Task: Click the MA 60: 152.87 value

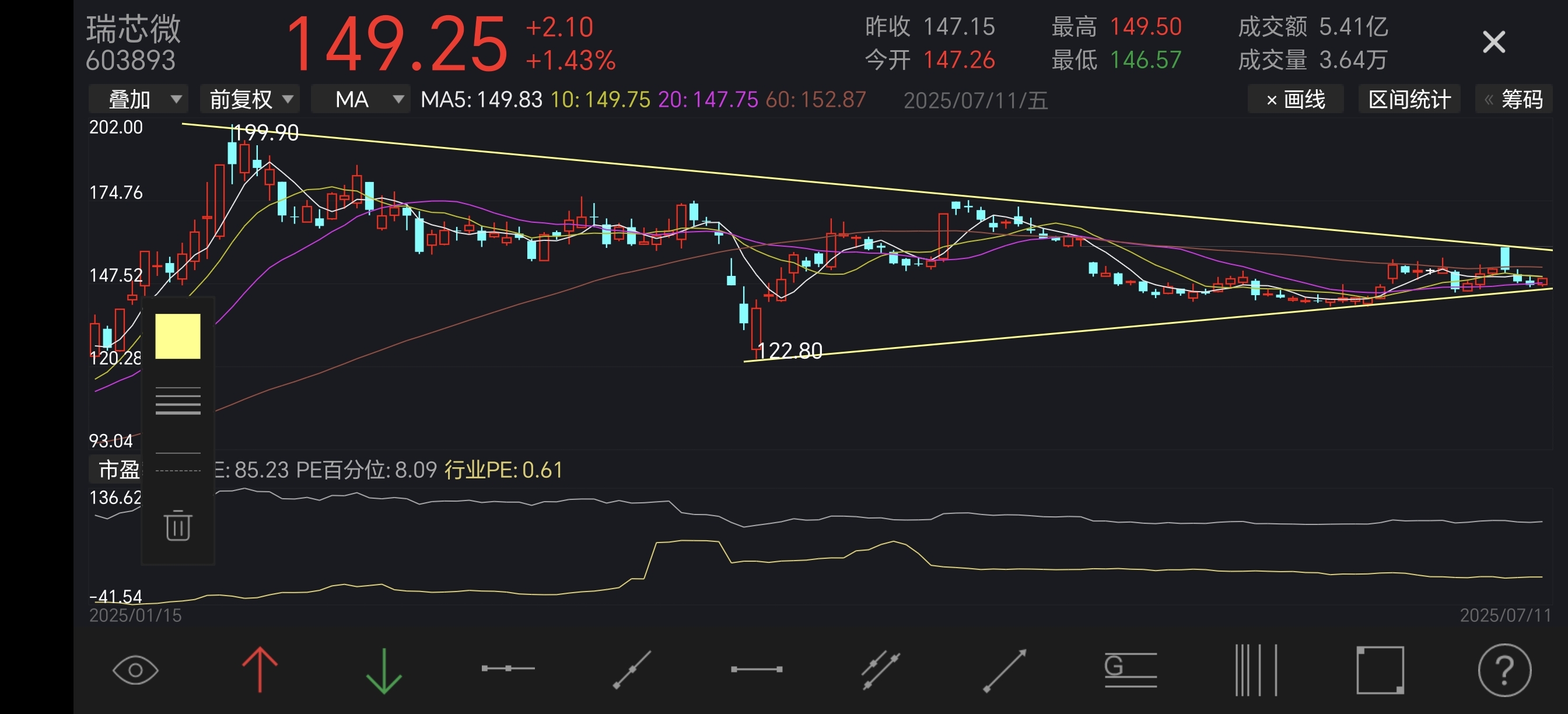Action: [815, 100]
